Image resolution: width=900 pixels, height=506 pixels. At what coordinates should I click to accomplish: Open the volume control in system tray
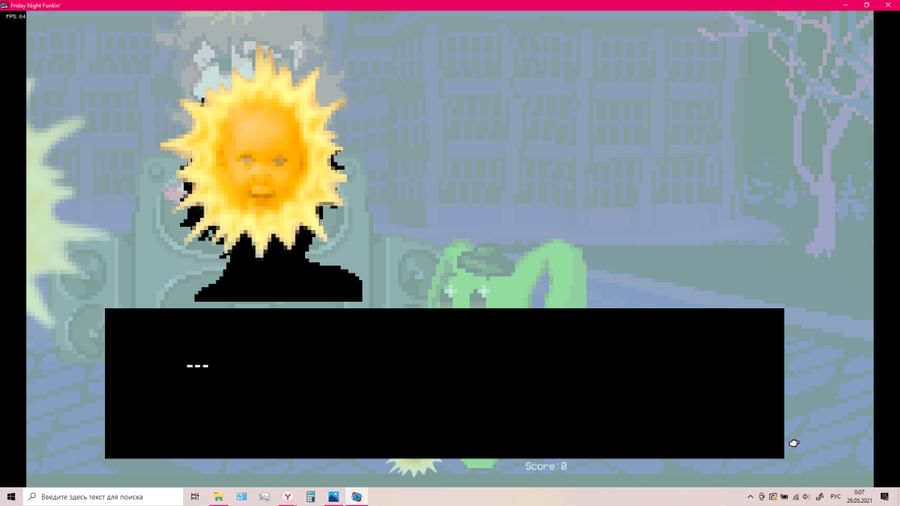(806, 497)
